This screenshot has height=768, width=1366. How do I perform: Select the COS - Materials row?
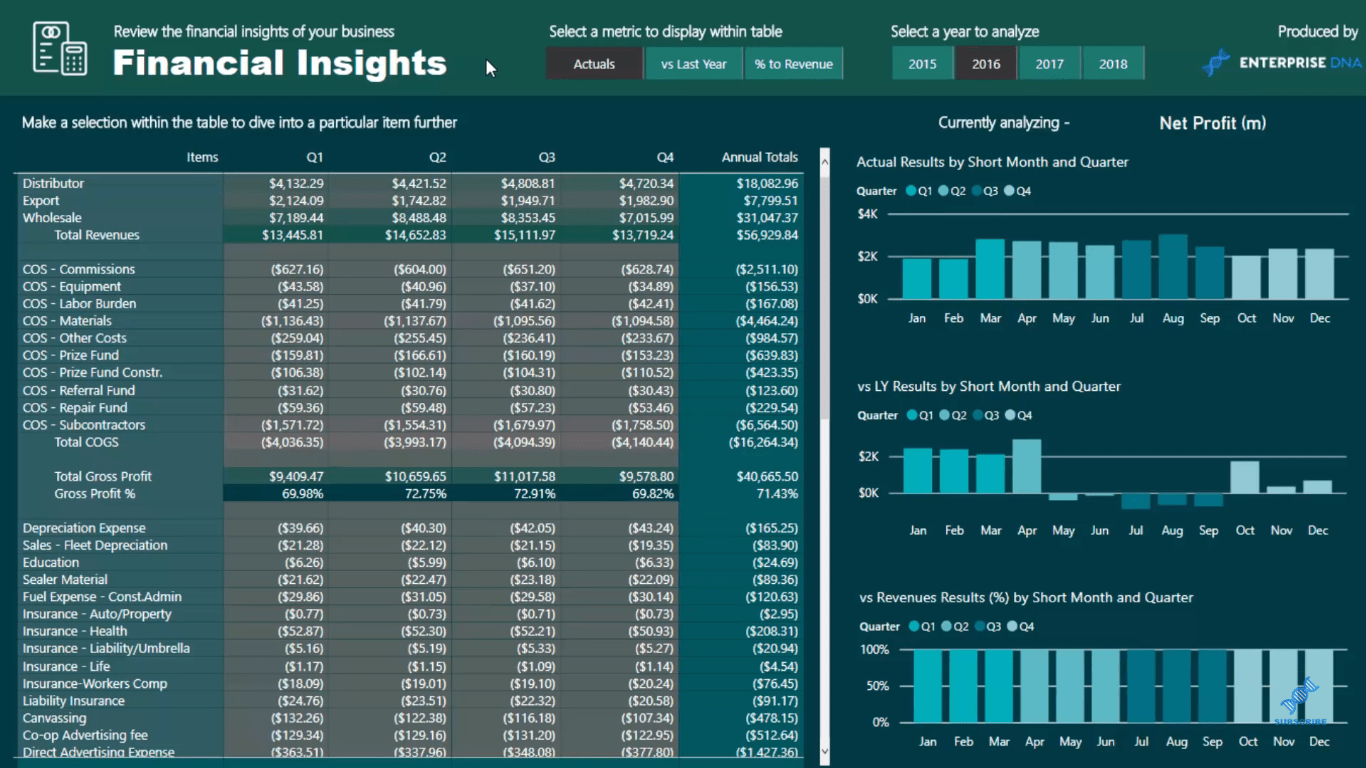point(410,321)
